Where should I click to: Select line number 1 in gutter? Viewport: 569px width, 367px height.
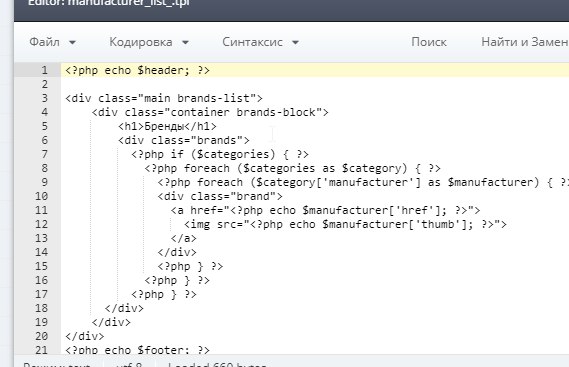tap(44, 70)
